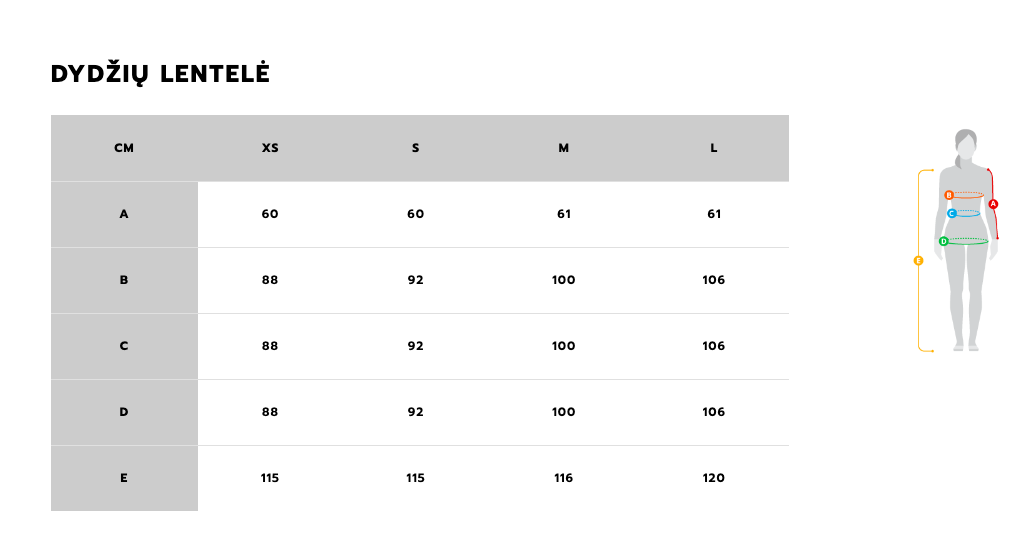This screenshot has height=552, width=1027.
Task: Click the yellow E height marker
Action: click(918, 261)
